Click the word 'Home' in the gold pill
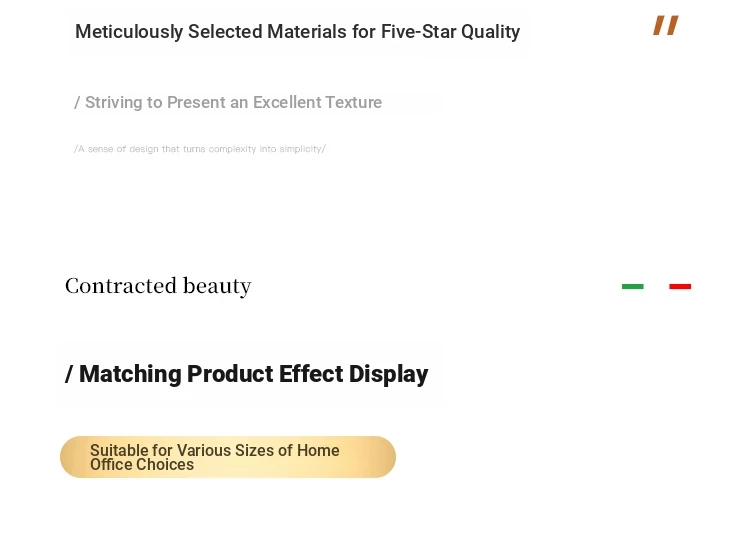The image size is (750, 547). (318, 450)
